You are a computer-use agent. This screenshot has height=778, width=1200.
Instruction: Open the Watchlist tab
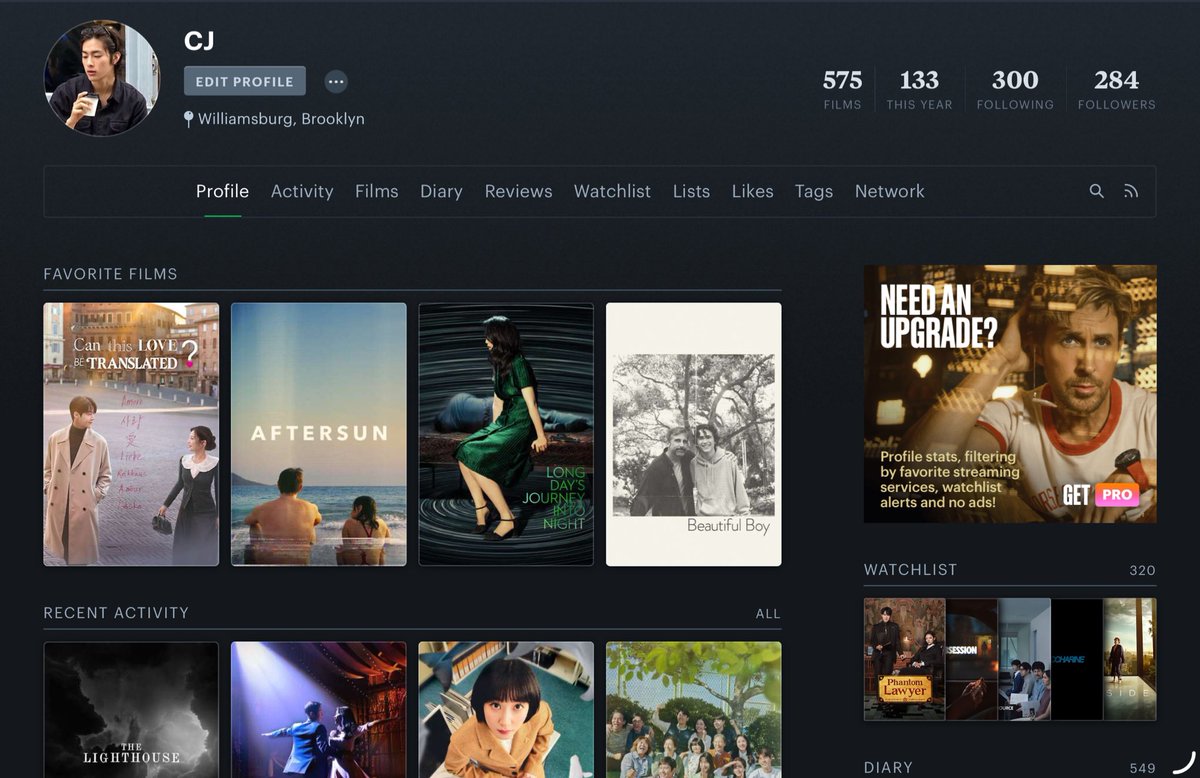612,191
